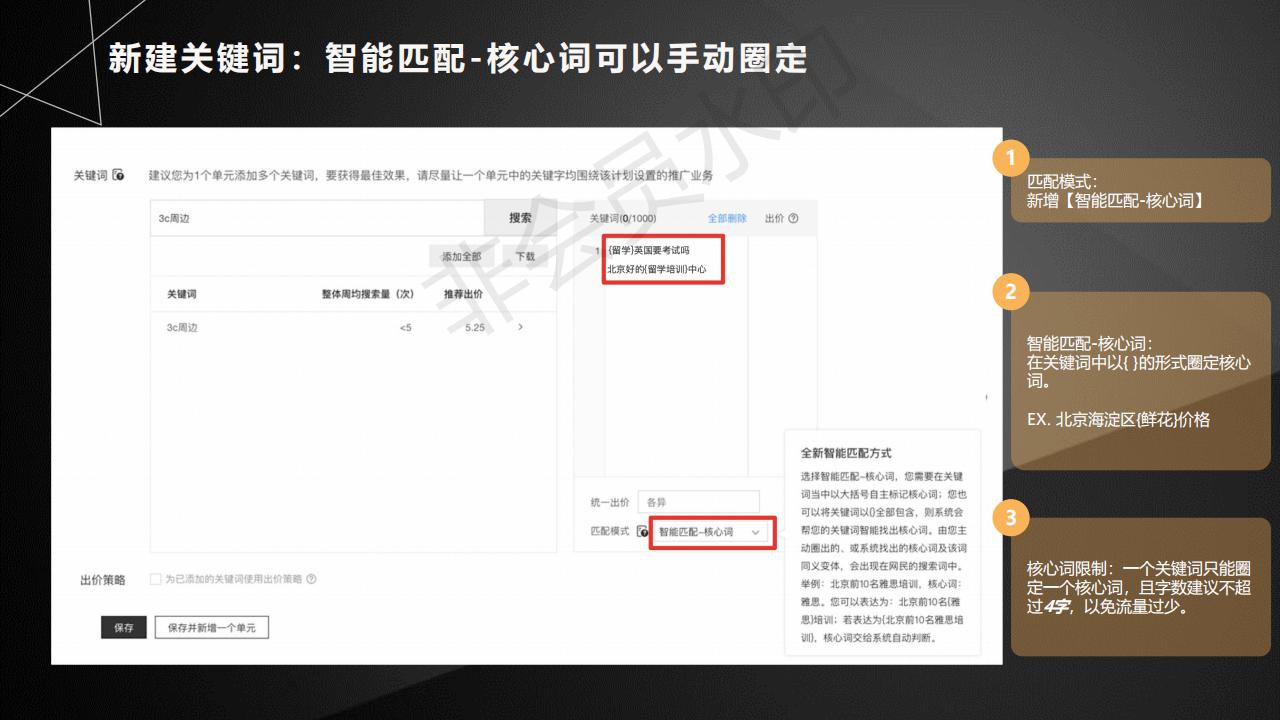The width and height of the screenshot is (1280, 720).
Task: Click the 统一出价 input field showing 各异
Action: coord(698,502)
